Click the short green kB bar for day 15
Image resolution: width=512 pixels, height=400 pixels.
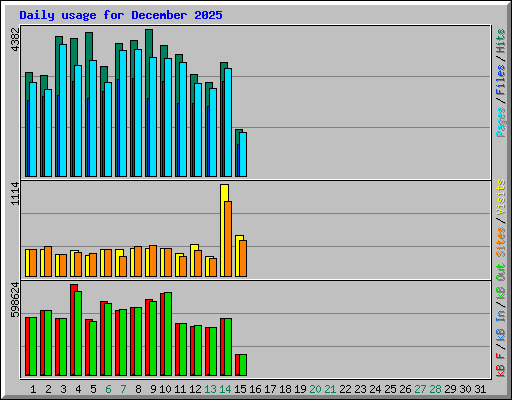tap(243, 365)
